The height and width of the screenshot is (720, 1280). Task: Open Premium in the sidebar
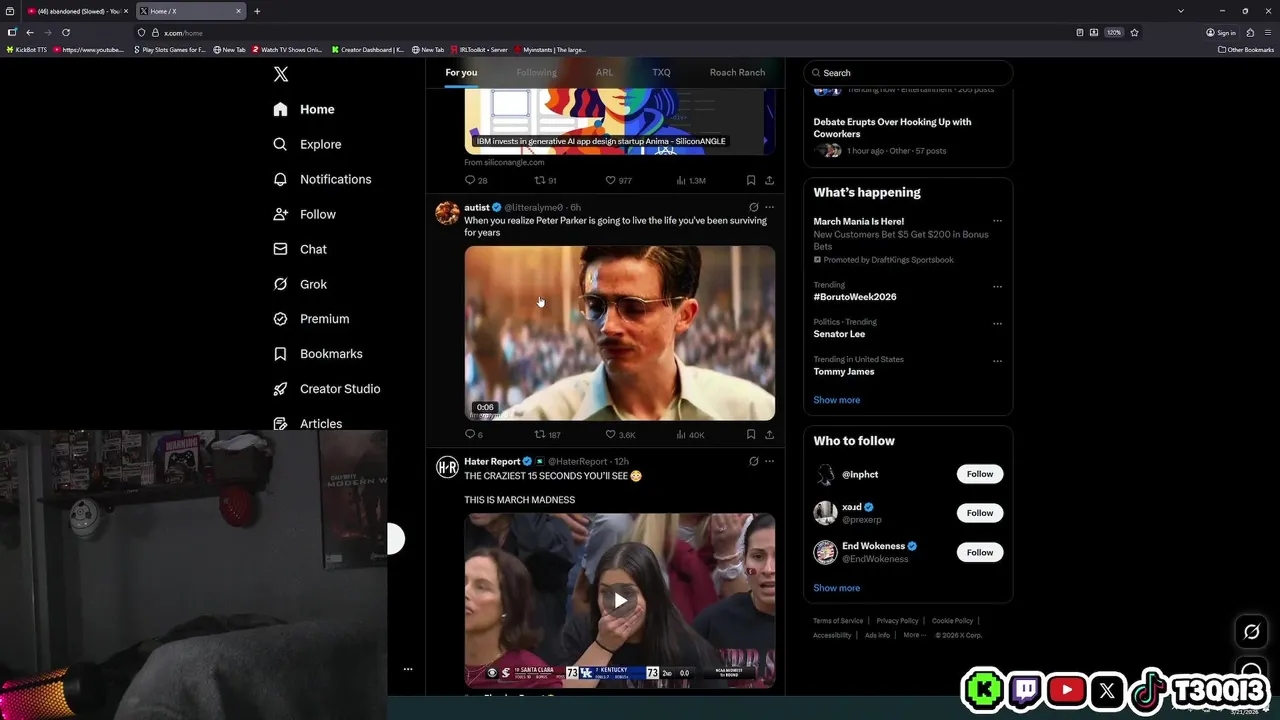[x=311, y=319]
